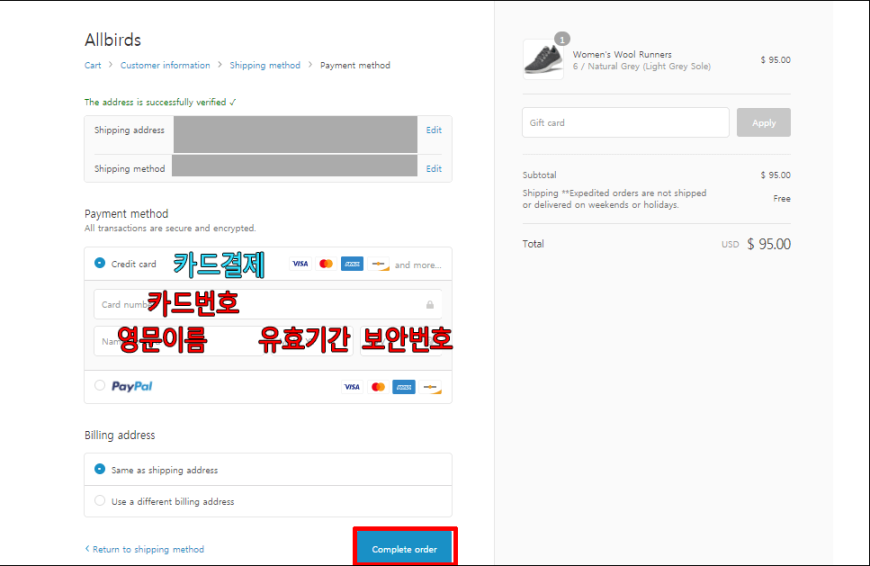Click the 'Women's Wool Runners' product name
Image resolution: width=870 pixels, height=566 pixels.
coord(622,54)
